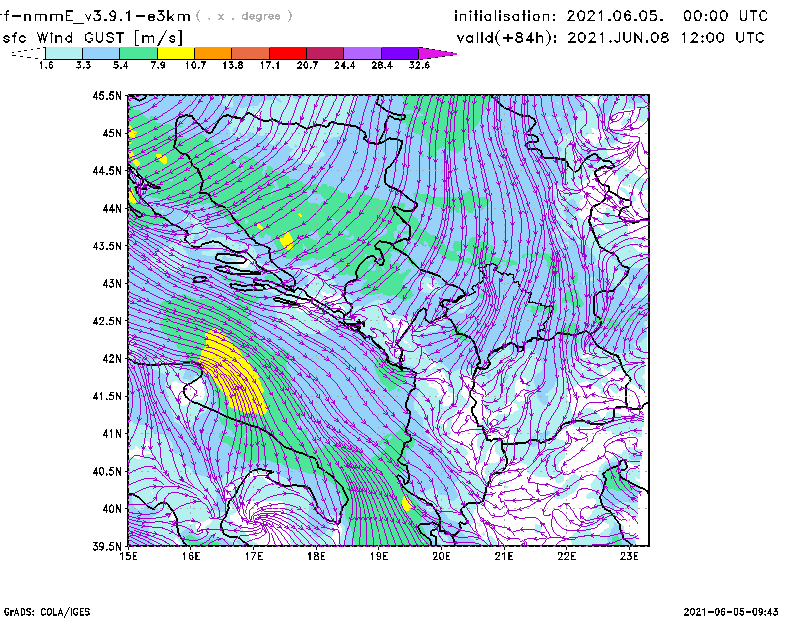Image resolution: width=800 pixels, height=618 pixels.
Task: Click the valid time 12:00 UTC
Action: (722, 38)
